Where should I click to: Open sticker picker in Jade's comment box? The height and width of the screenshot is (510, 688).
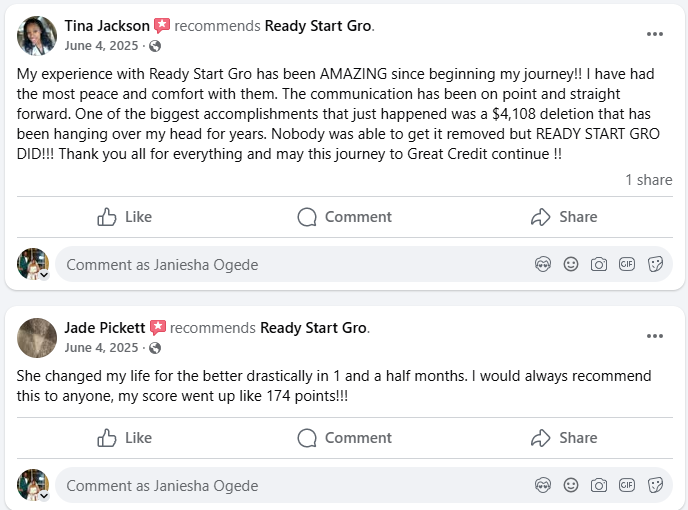[655, 485]
